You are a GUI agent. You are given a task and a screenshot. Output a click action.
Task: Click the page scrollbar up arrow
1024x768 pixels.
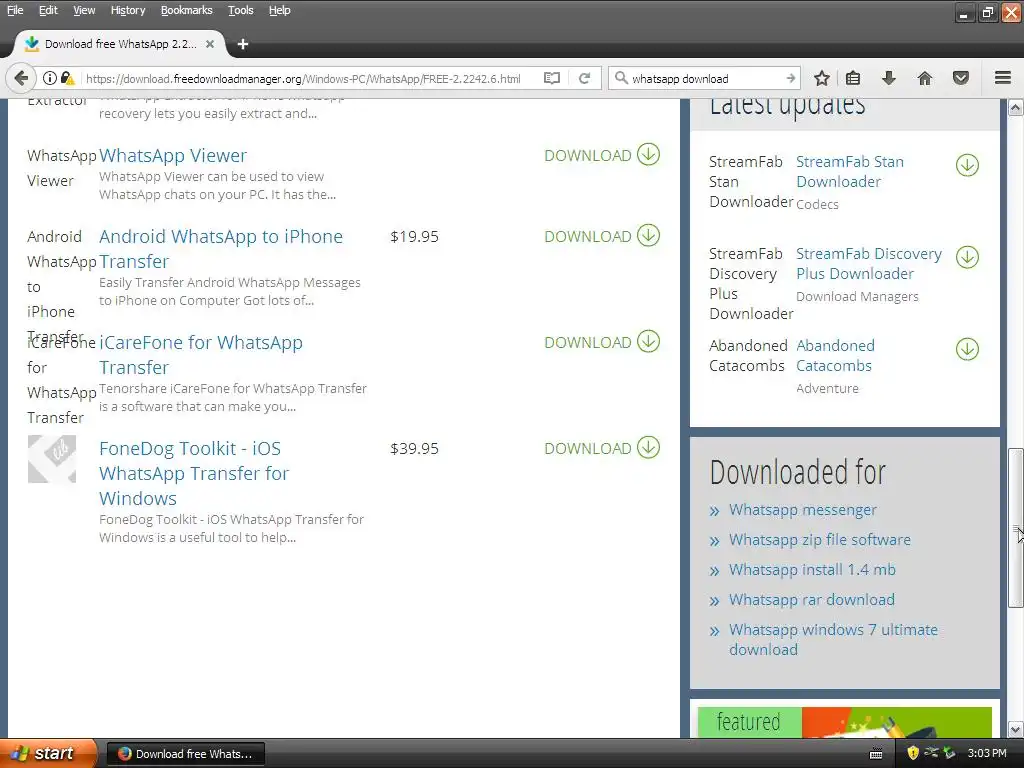click(1016, 108)
